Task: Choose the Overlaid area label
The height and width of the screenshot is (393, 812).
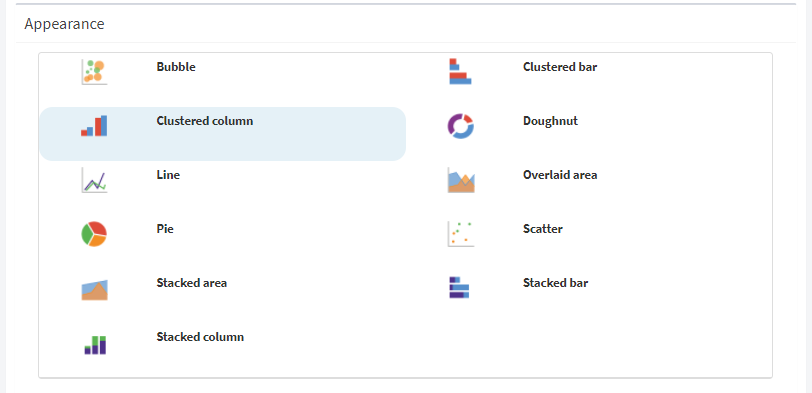Action: 560,175
